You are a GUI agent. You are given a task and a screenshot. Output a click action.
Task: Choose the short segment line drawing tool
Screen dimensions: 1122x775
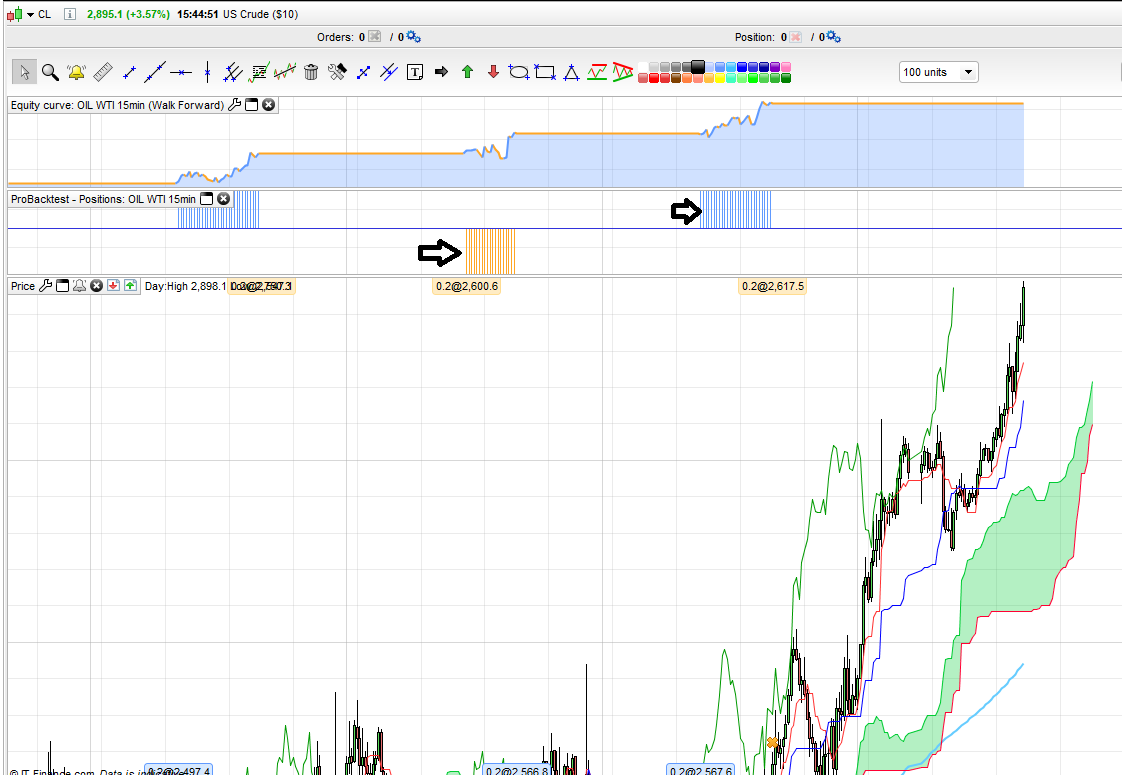tap(130, 72)
